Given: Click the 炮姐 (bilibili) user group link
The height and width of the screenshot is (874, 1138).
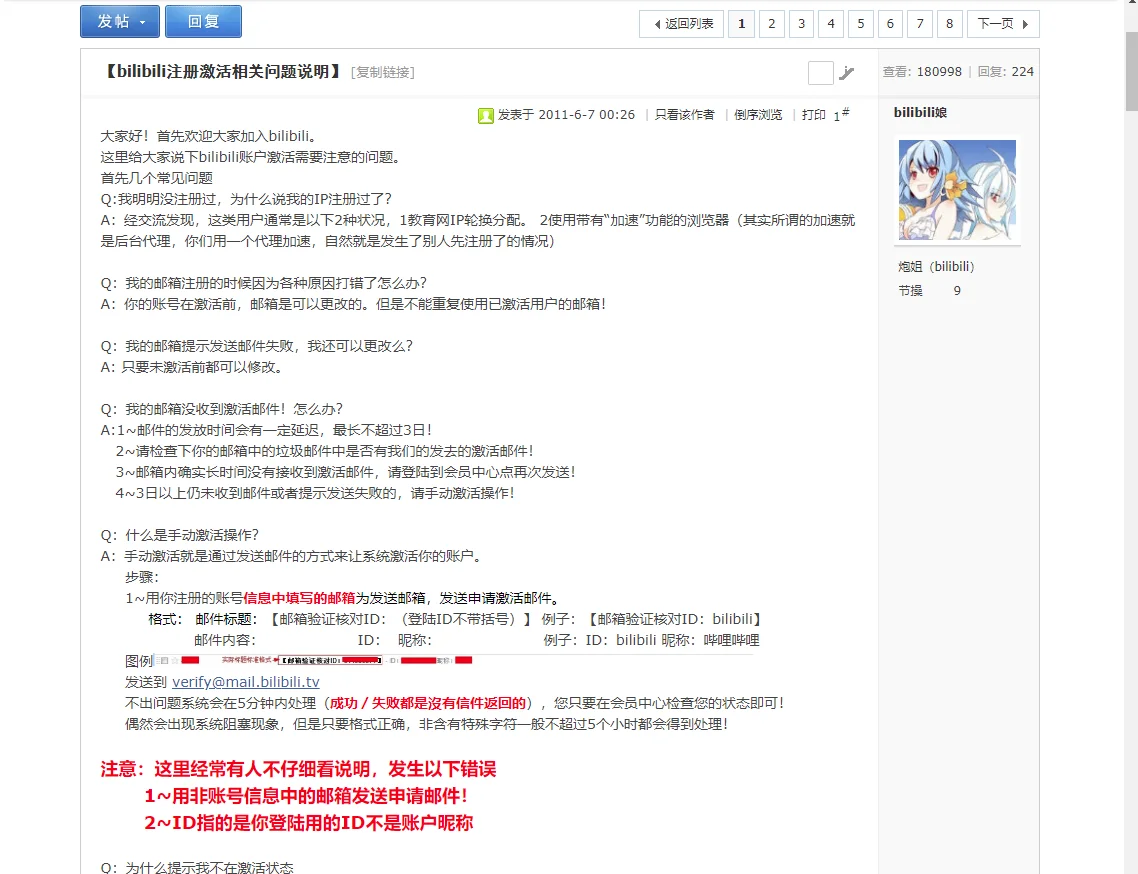Looking at the screenshot, I should click(936, 266).
